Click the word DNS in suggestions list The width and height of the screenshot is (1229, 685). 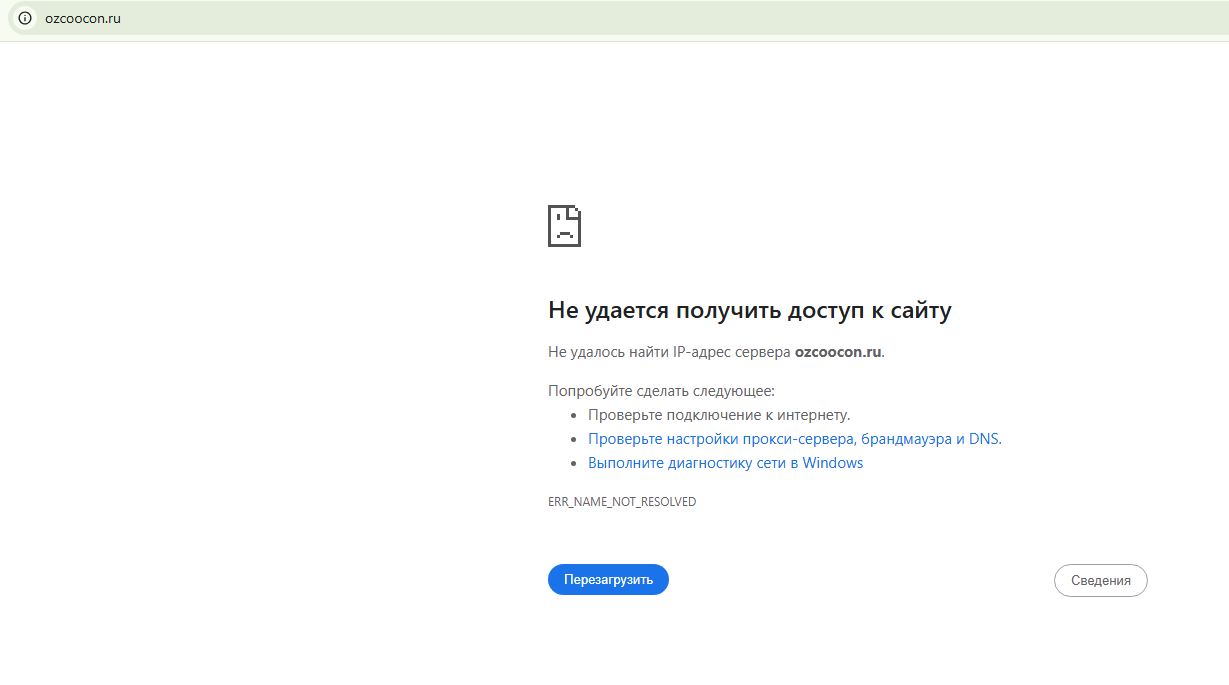point(983,439)
